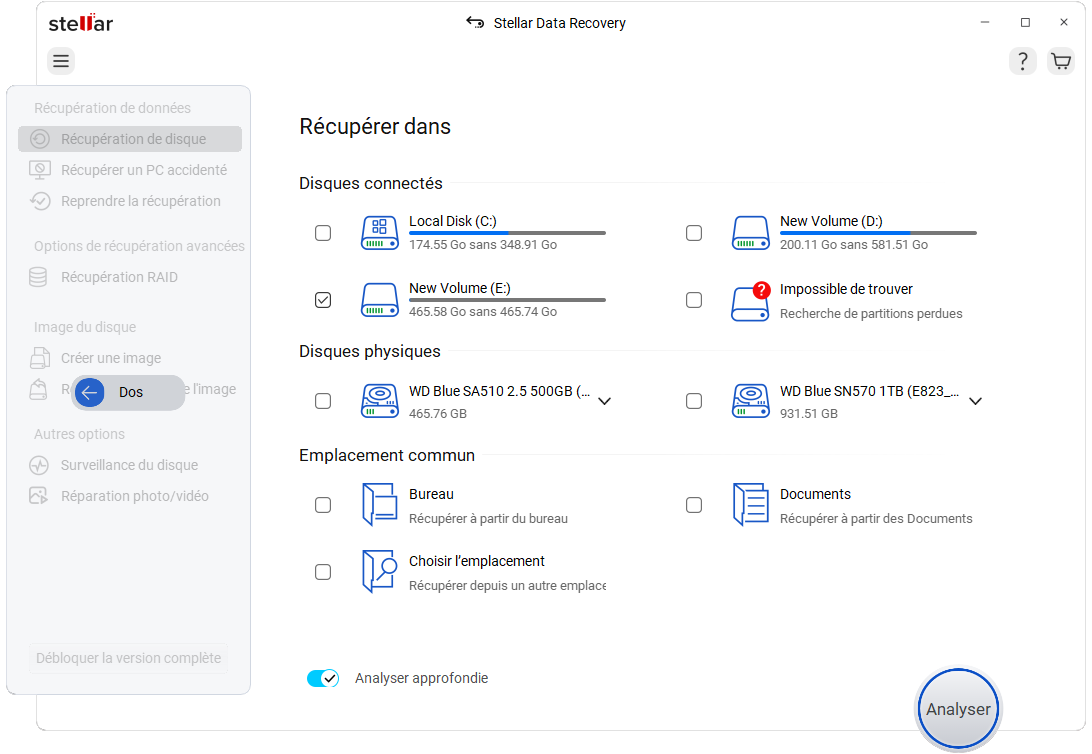Image resolution: width=1092 pixels, height=754 pixels.
Task: Select Récupération de disque menu item
Action: click(x=130, y=139)
